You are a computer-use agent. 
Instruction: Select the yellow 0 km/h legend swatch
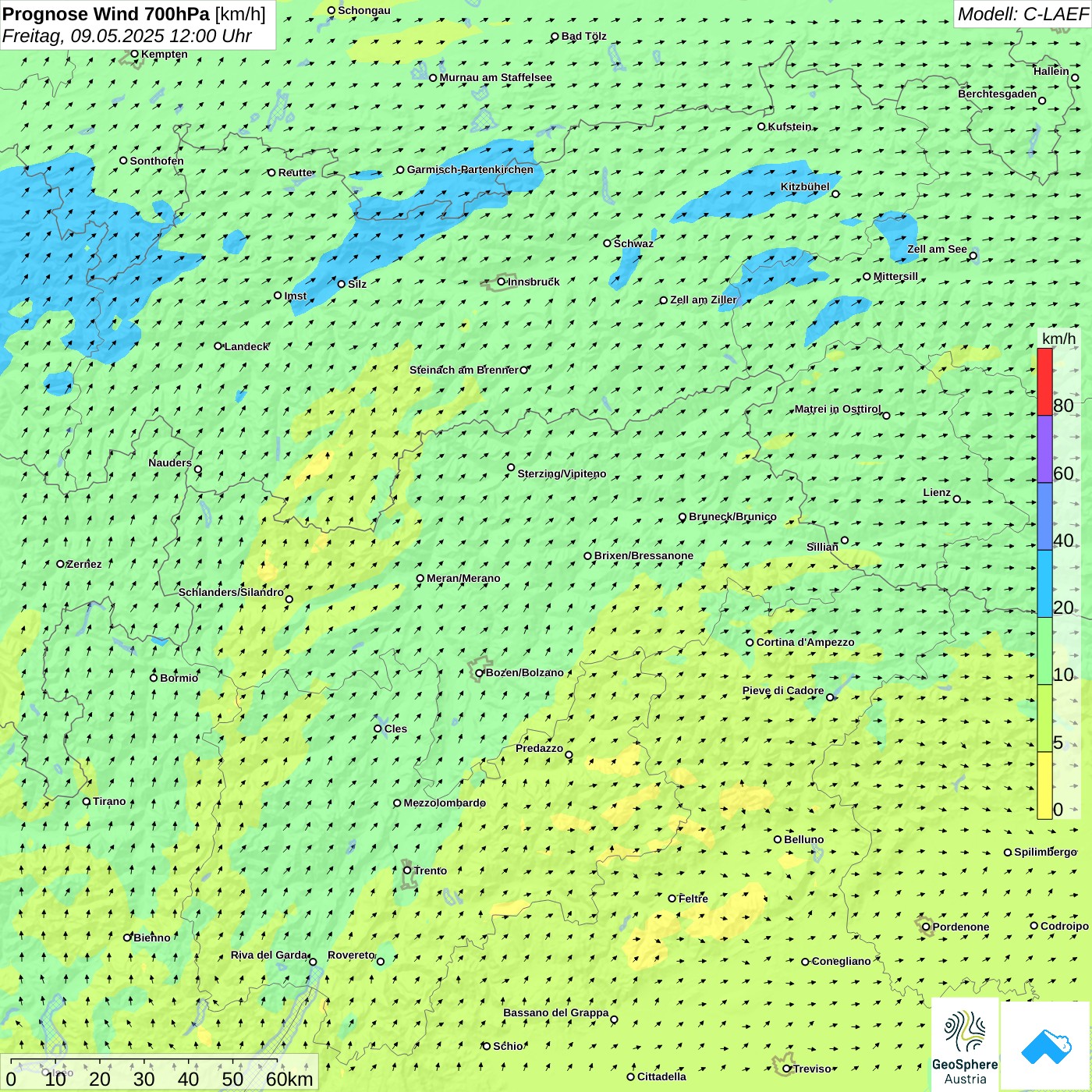coord(1044,785)
